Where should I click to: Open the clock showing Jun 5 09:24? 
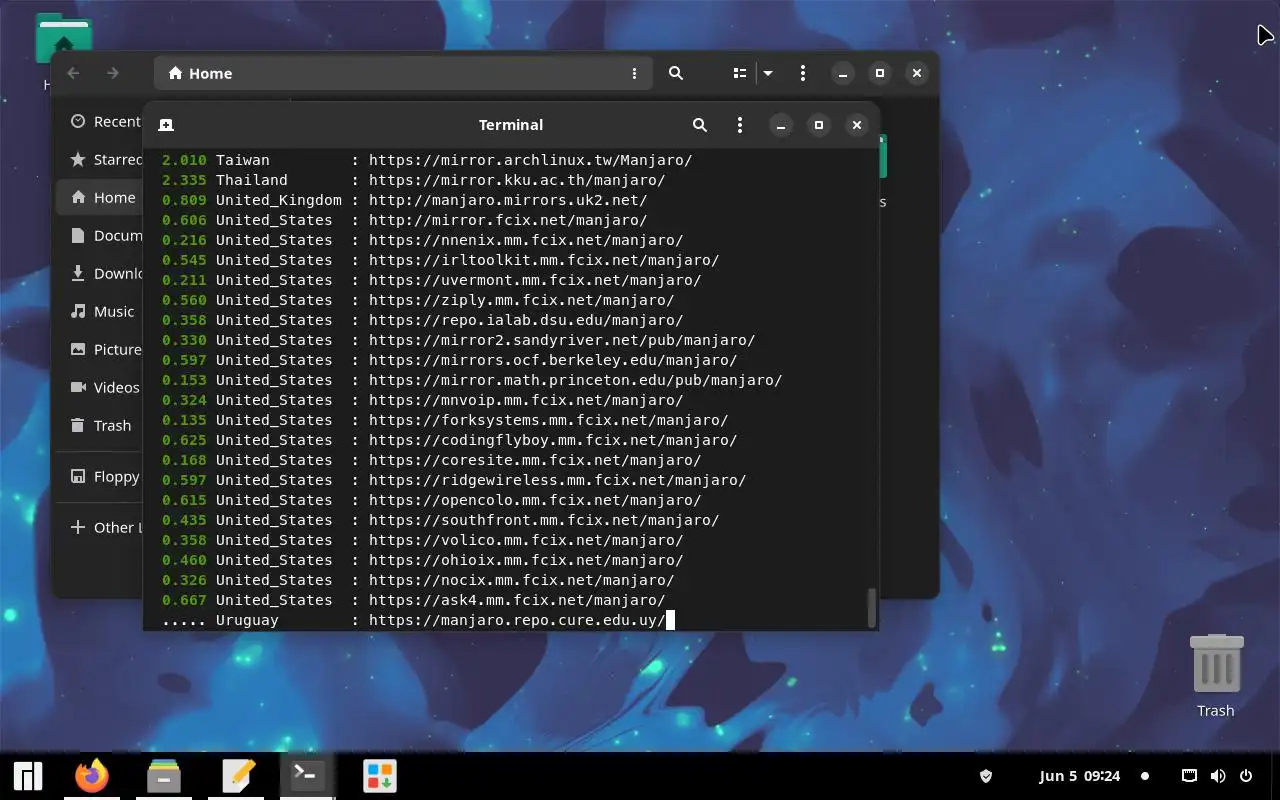coord(1080,776)
